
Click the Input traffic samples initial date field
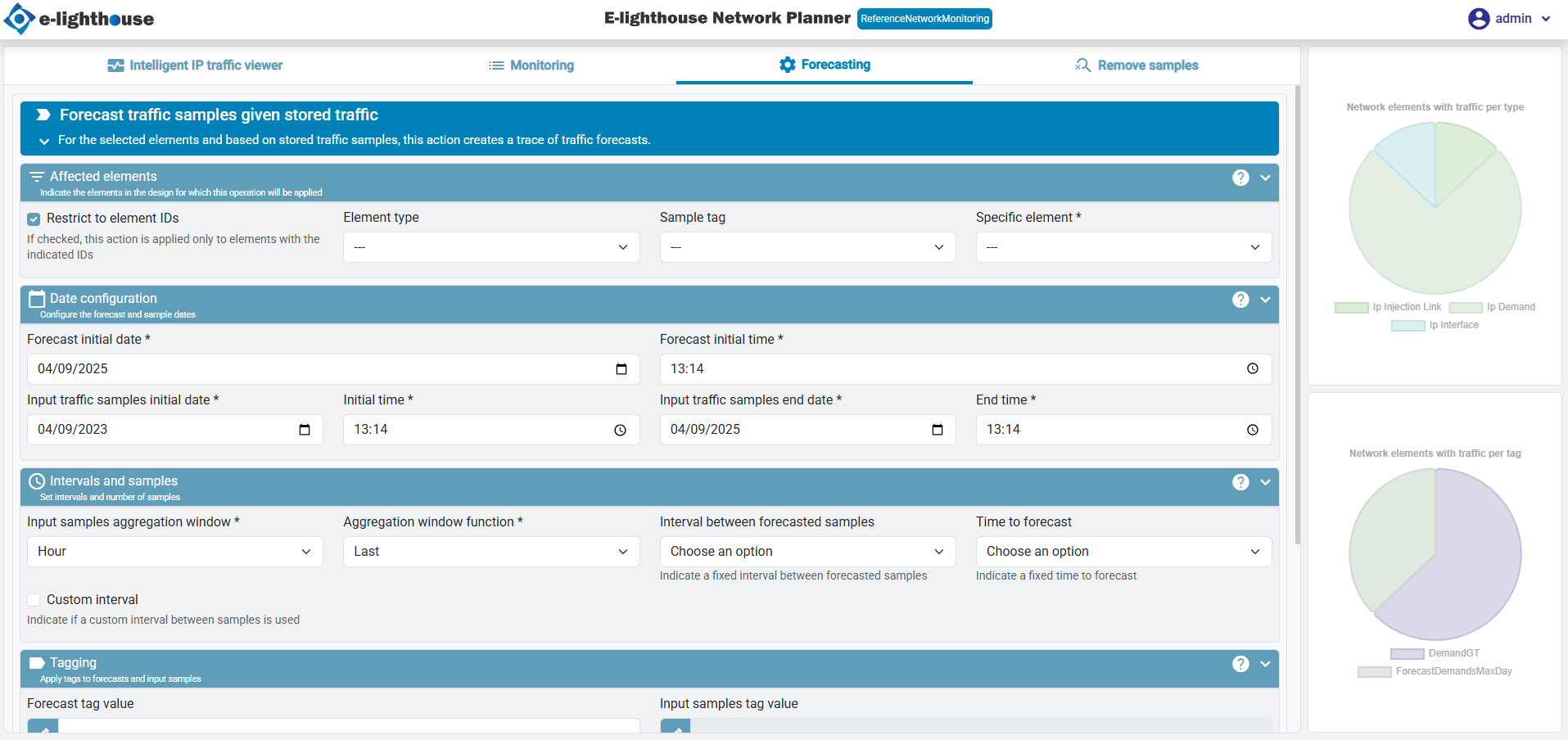(x=164, y=430)
